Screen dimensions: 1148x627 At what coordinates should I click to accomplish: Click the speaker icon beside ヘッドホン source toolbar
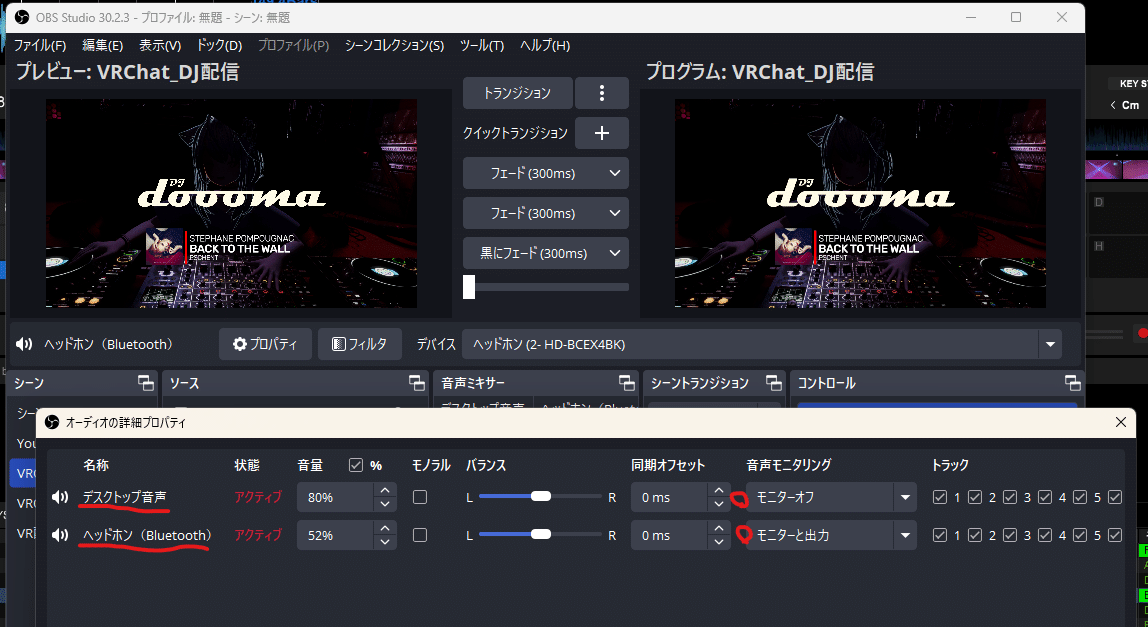point(24,344)
